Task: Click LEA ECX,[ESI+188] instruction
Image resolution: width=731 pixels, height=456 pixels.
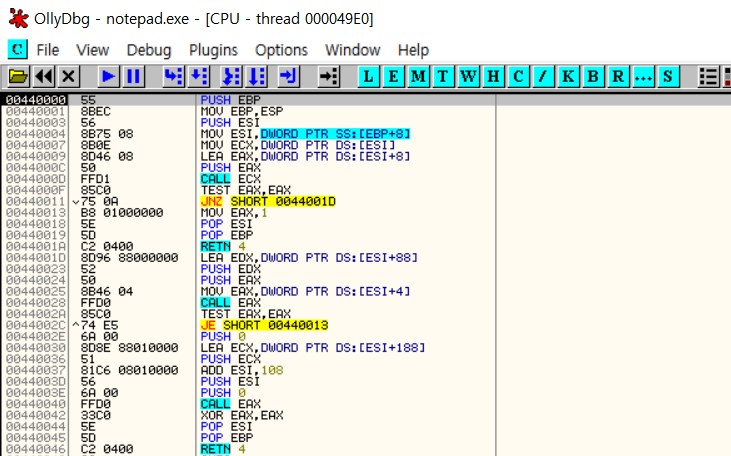Action: tap(313, 348)
